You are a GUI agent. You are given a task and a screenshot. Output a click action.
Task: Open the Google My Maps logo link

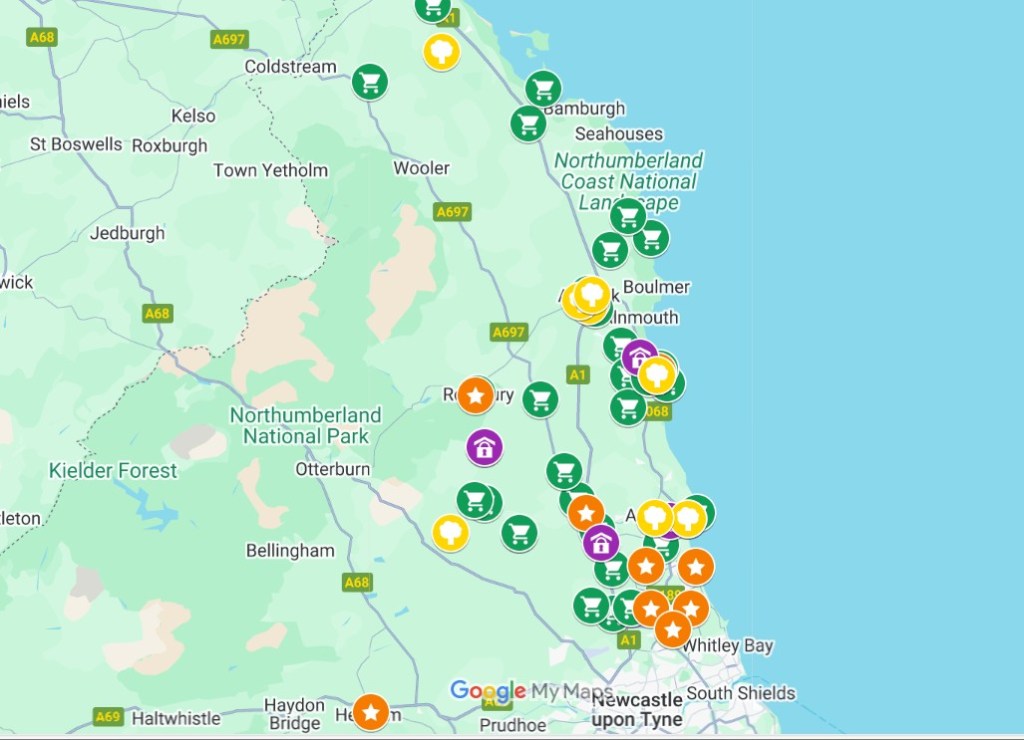click(x=531, y=690)
